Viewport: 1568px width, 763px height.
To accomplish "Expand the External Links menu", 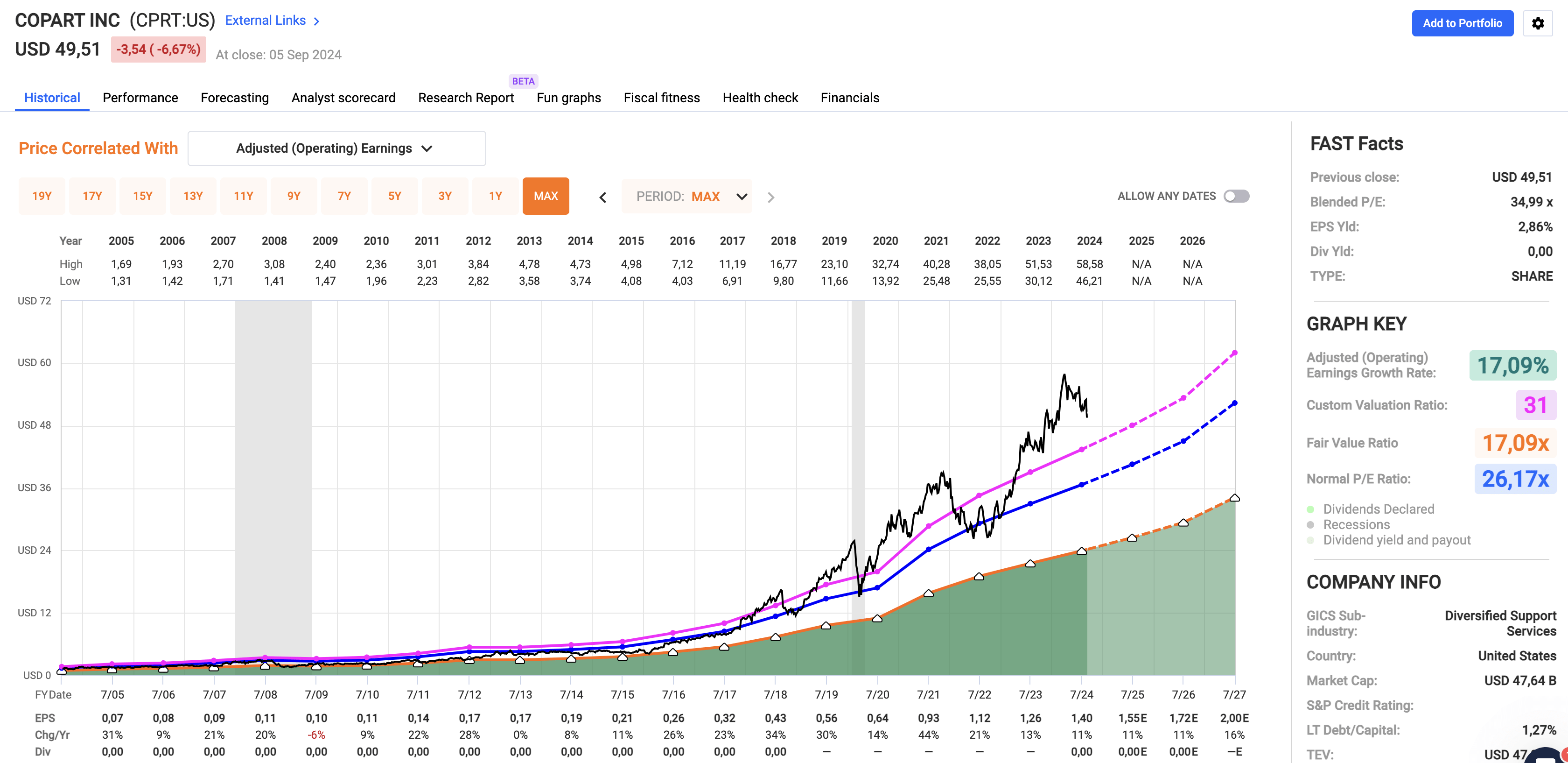I will (x=272, y=20).
